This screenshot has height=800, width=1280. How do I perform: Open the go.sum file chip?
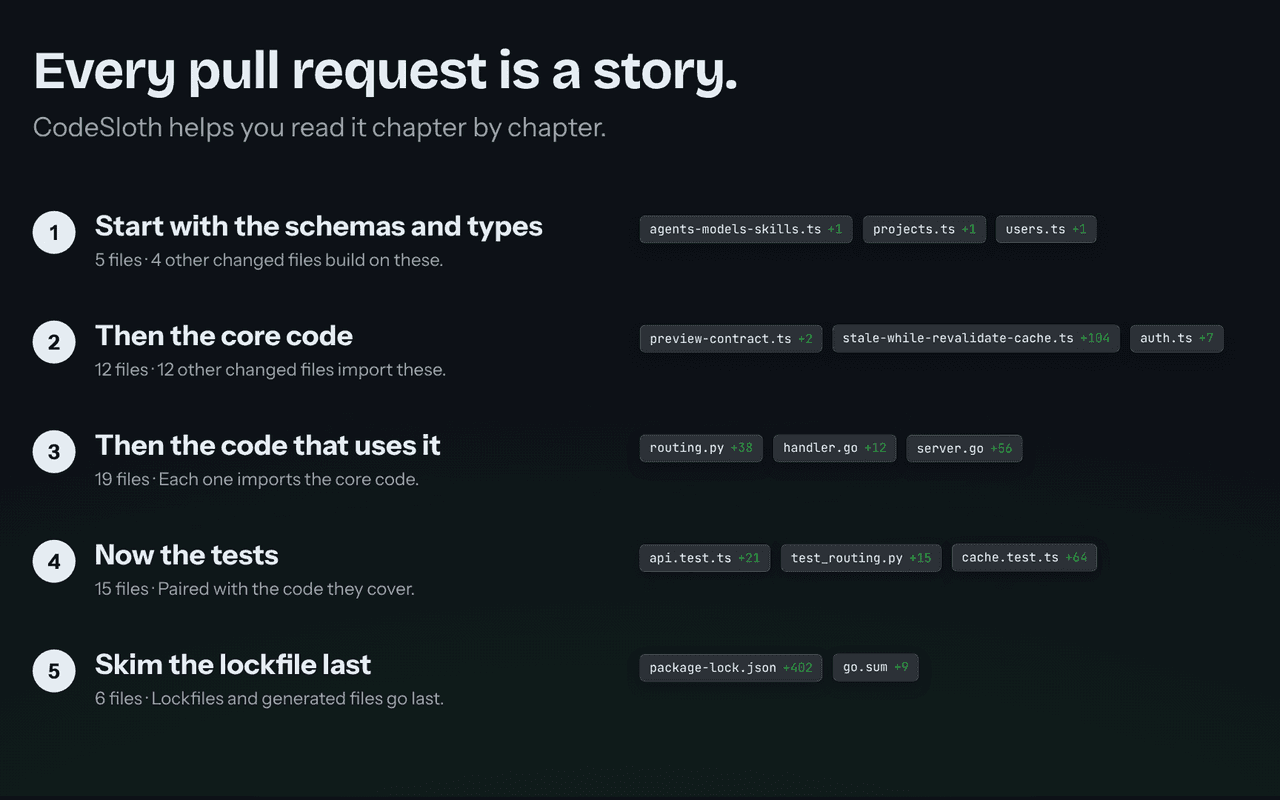[x=876, y=667]
